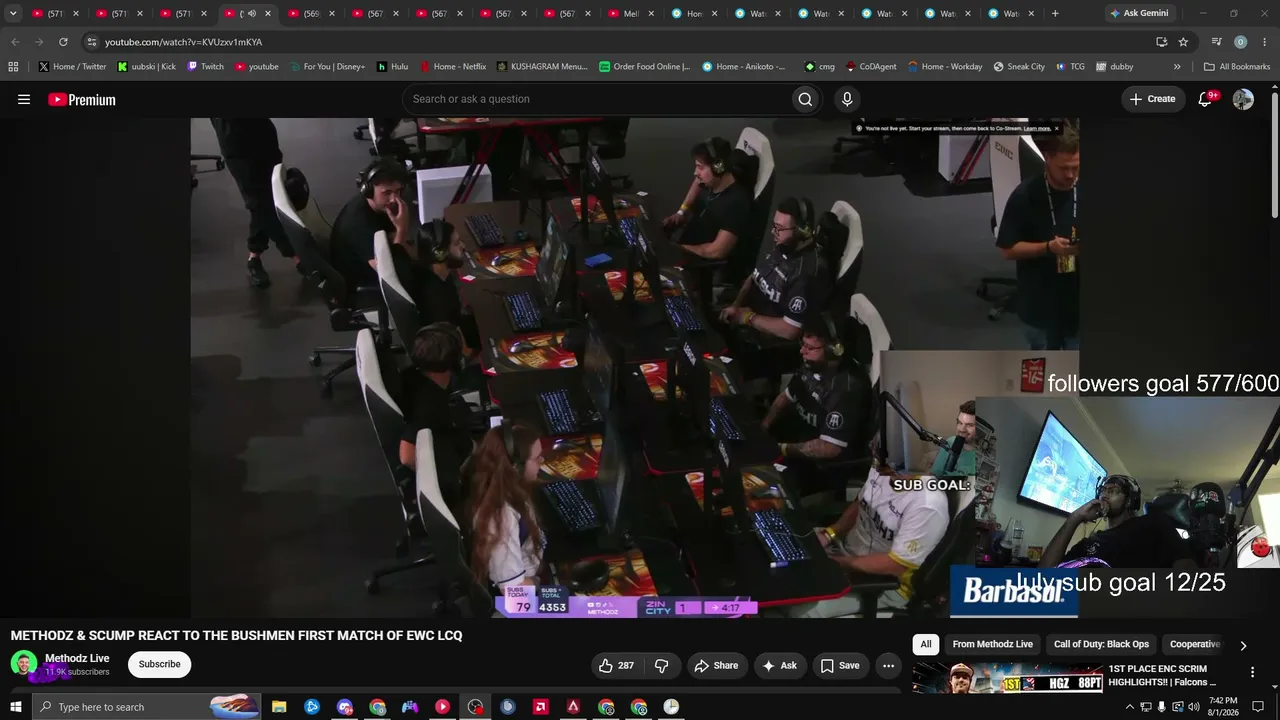
Task: Click the Ask button under the video
Action: 779,665
